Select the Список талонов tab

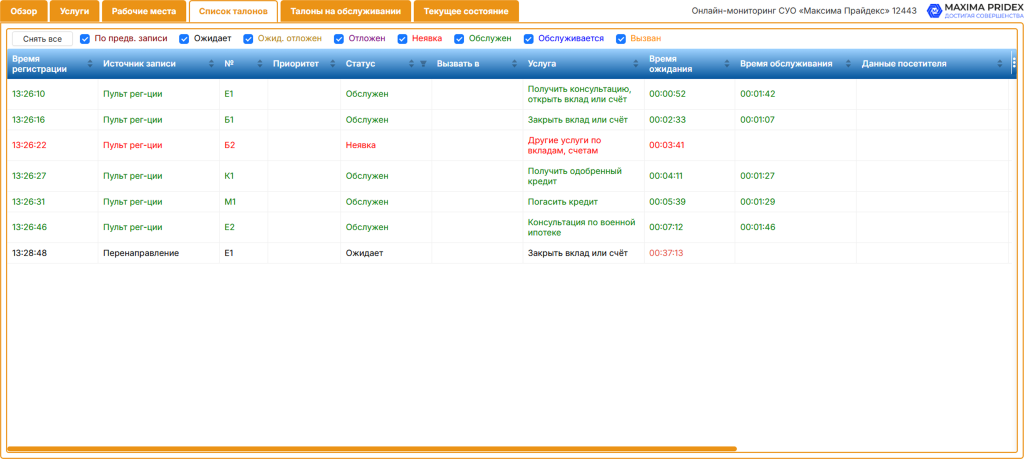pos(233,11)
